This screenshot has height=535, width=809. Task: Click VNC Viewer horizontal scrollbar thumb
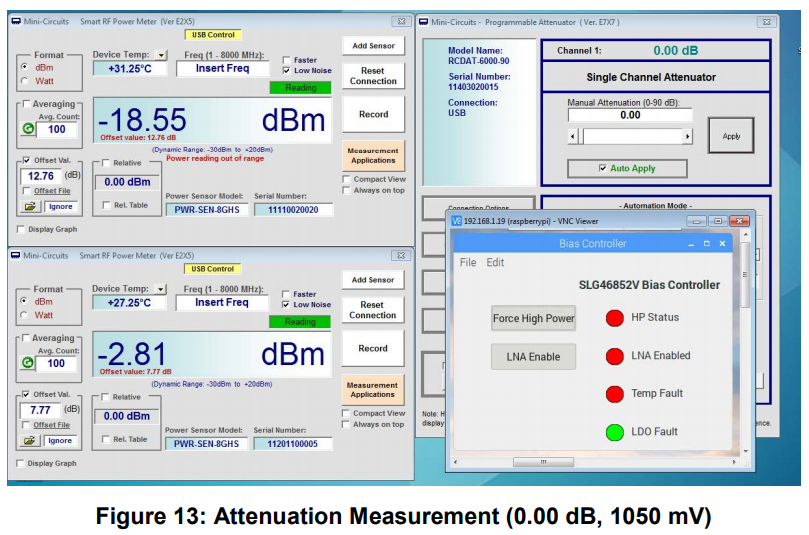click(543, 462)
